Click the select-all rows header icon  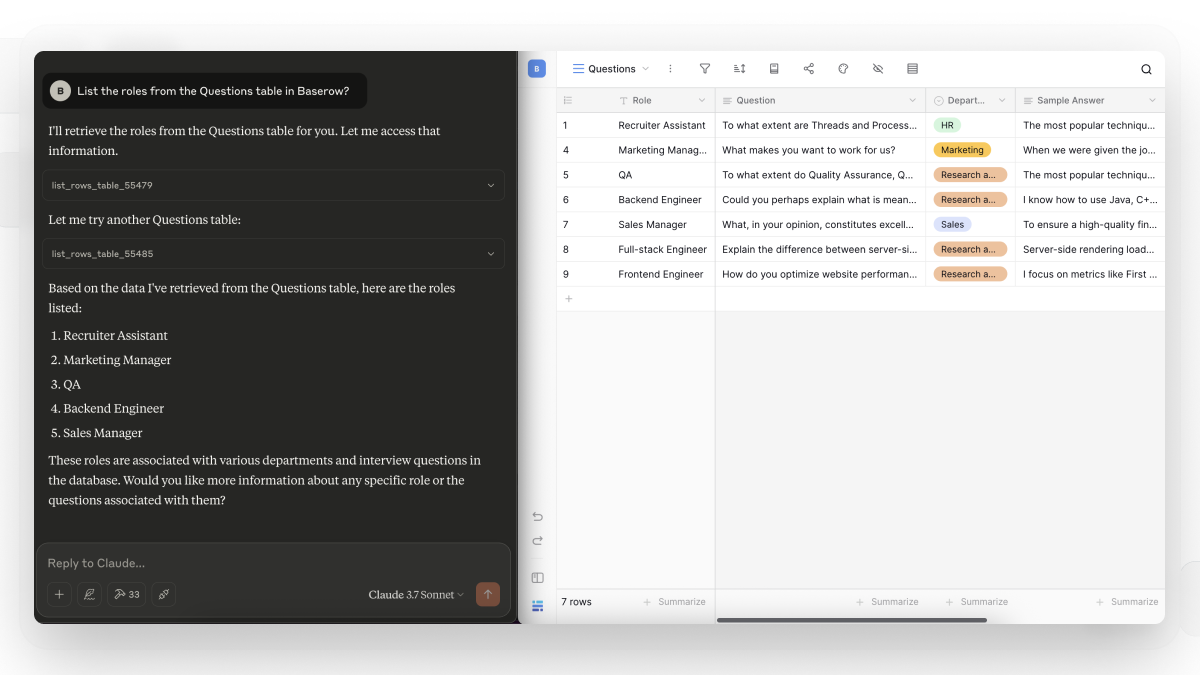click(x=568, y=100)
